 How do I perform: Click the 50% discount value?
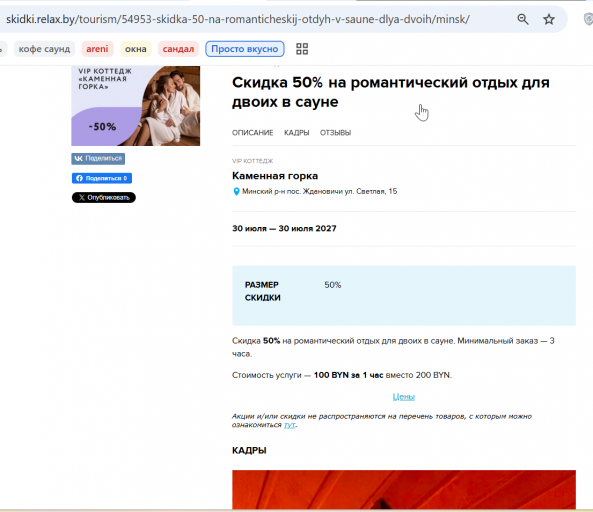coord(332,285)
